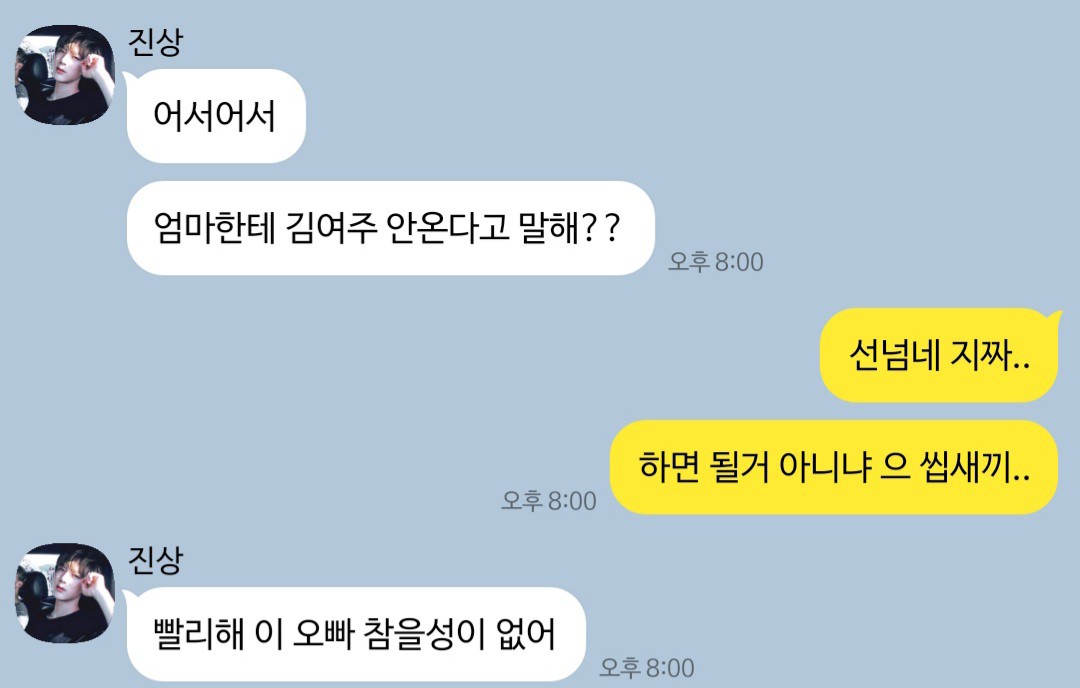The width and height of the screenshot is (1080, 688).
Task: Select the 어서어서 message bubble
Action: point(216,116)
